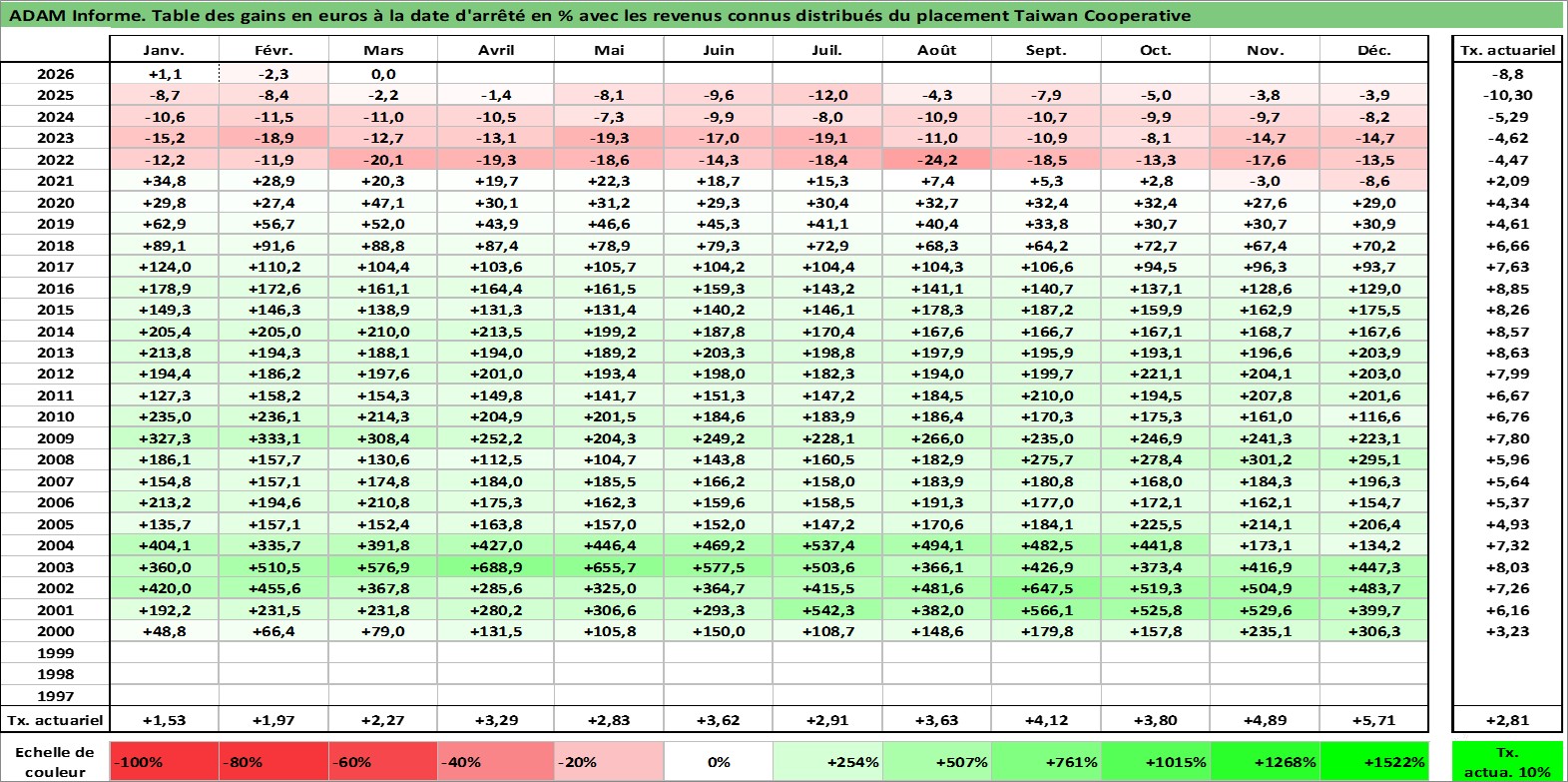Image resolution: width=1568 pixels, height=782 pixels.
Task: Click the 'Tx. actuariel' header in right column
Action: pyautogui.click(x=1507, y=50)
